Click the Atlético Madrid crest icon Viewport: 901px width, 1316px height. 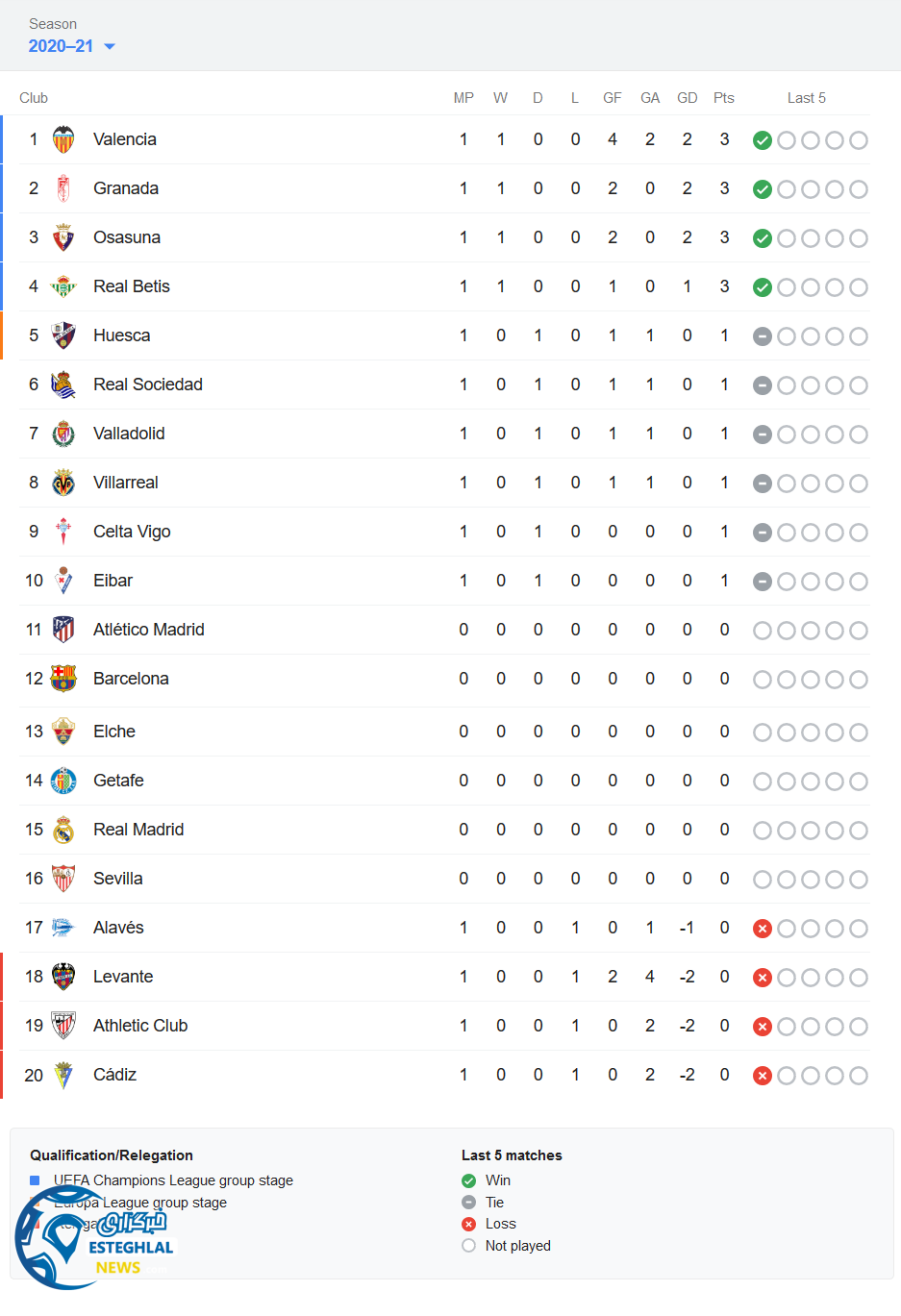(x=63, y=630)
